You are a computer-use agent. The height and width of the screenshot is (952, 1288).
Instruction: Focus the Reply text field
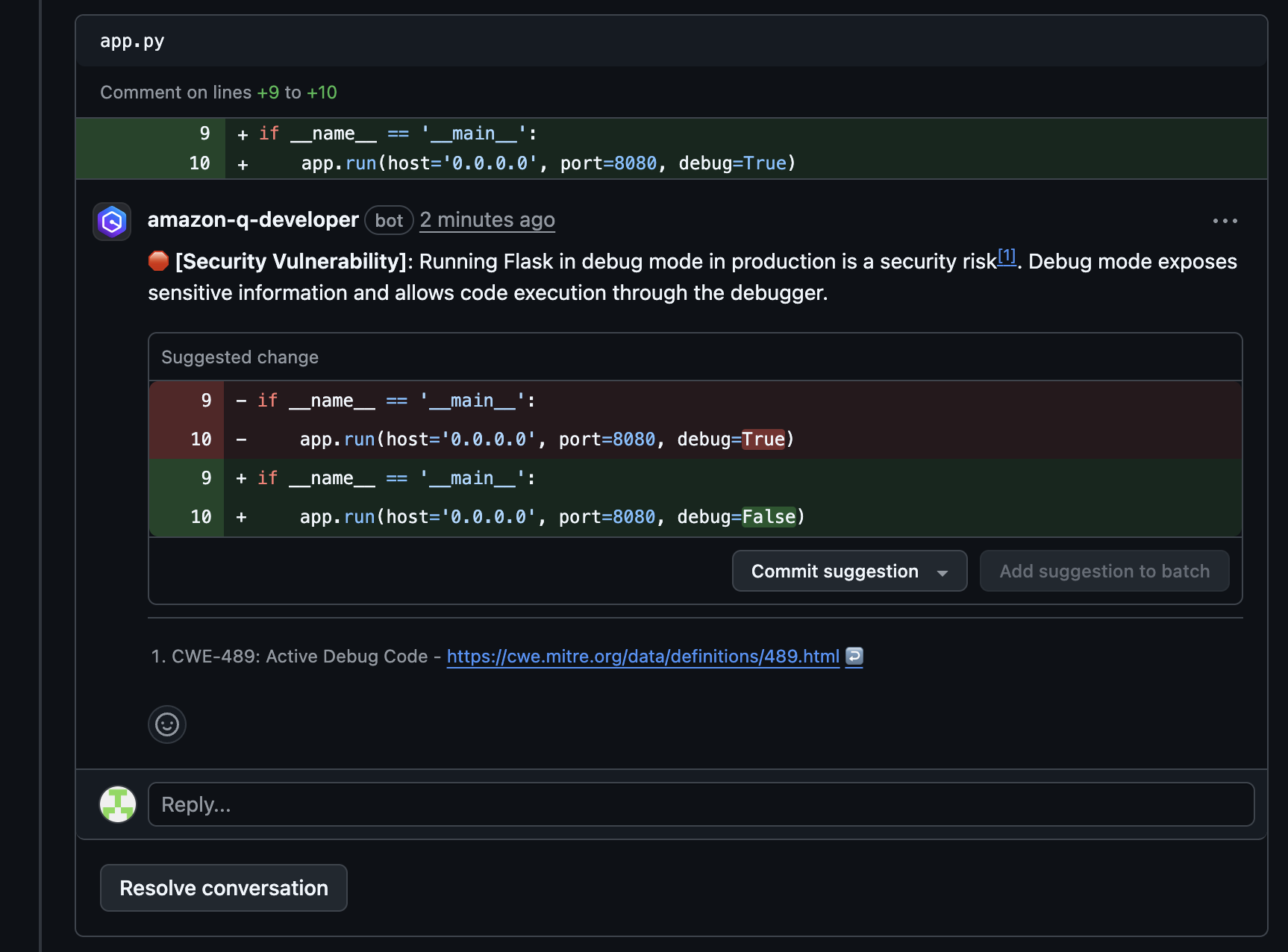[701, 804]
